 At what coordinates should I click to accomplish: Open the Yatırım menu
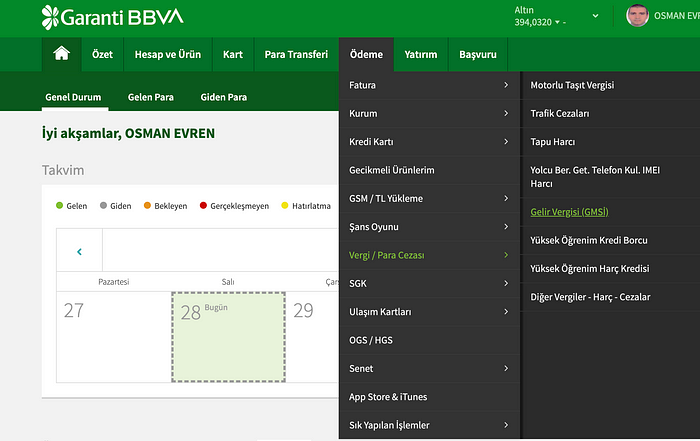[x=421, y=54]
